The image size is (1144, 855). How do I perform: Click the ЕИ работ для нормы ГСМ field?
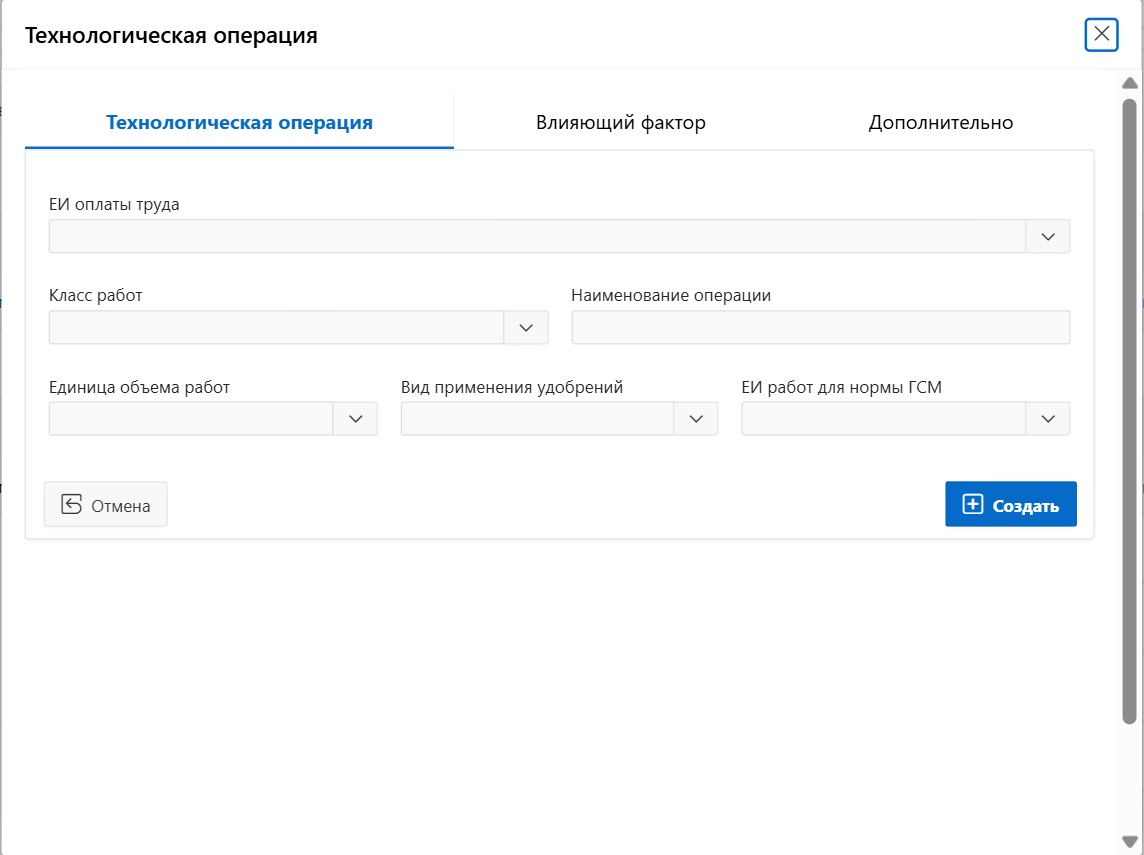(x=883, y=419)
